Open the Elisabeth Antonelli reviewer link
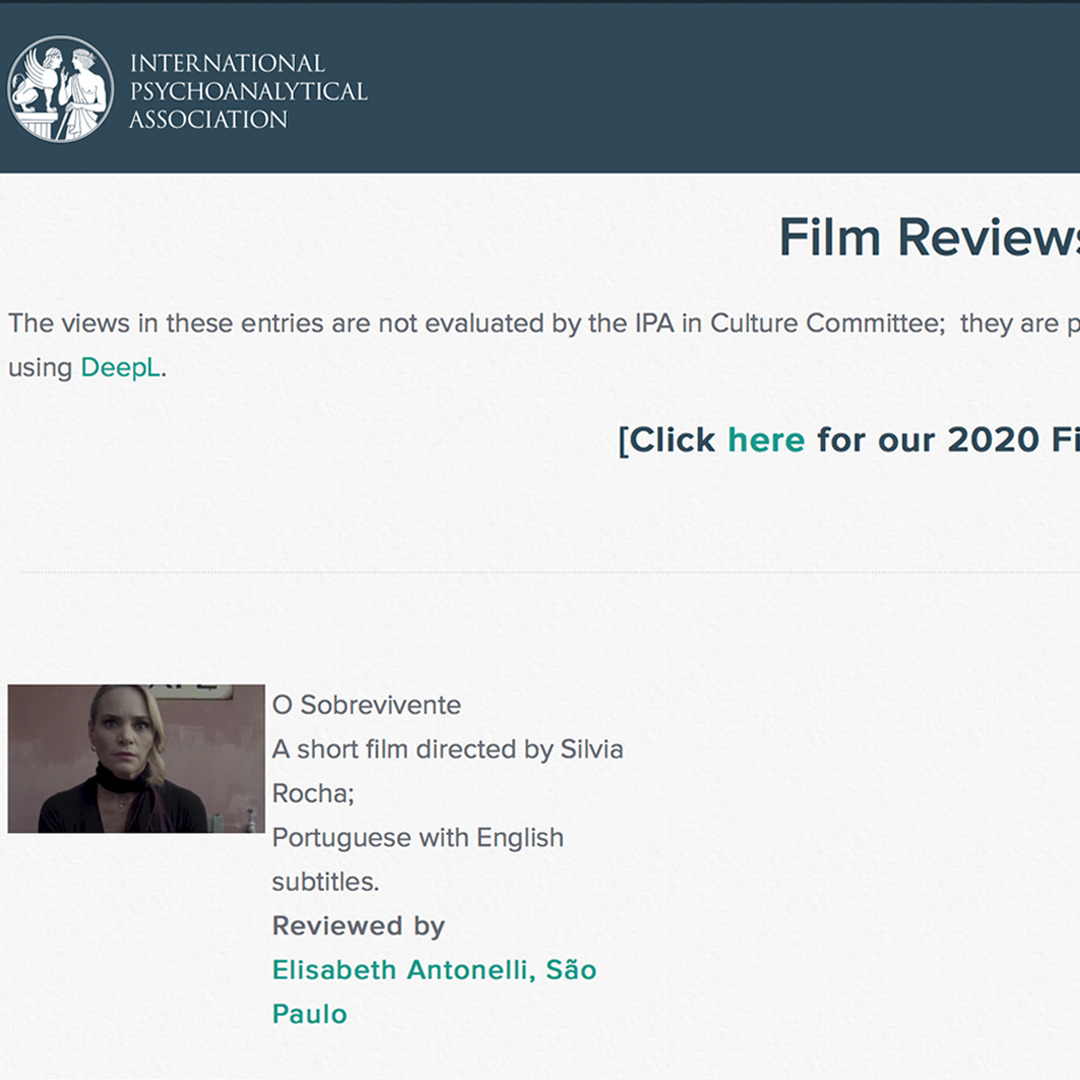1080x1080 pixels. (x=434, y=970)
